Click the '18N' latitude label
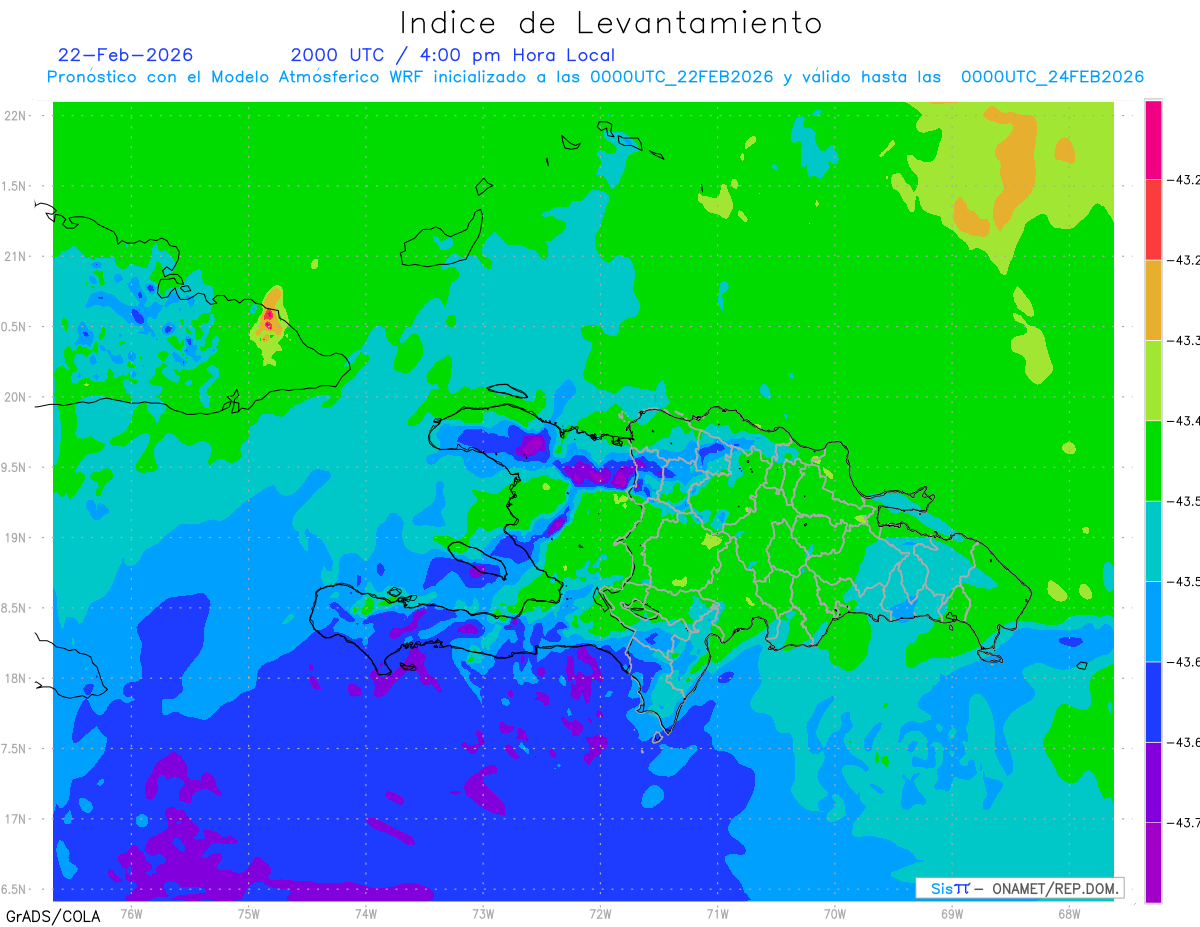The image size is (1200, 927). 15,678
